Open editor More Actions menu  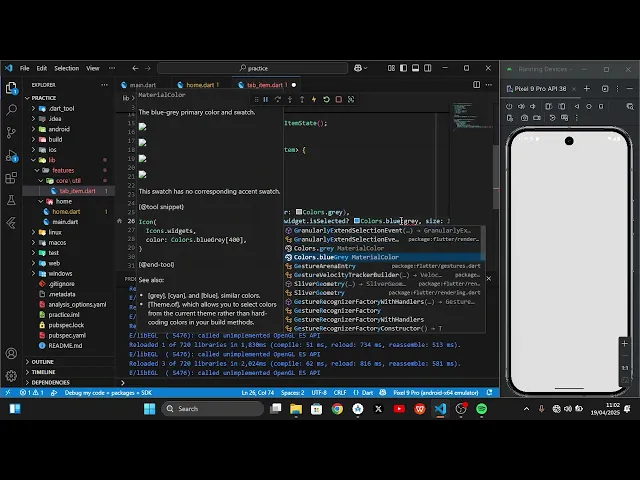(489, 84)
